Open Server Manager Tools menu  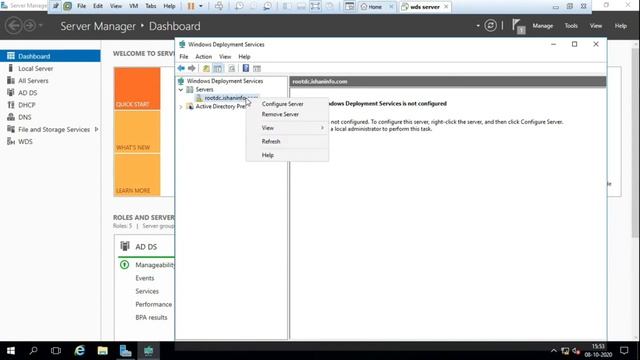(x=571, y=26)
